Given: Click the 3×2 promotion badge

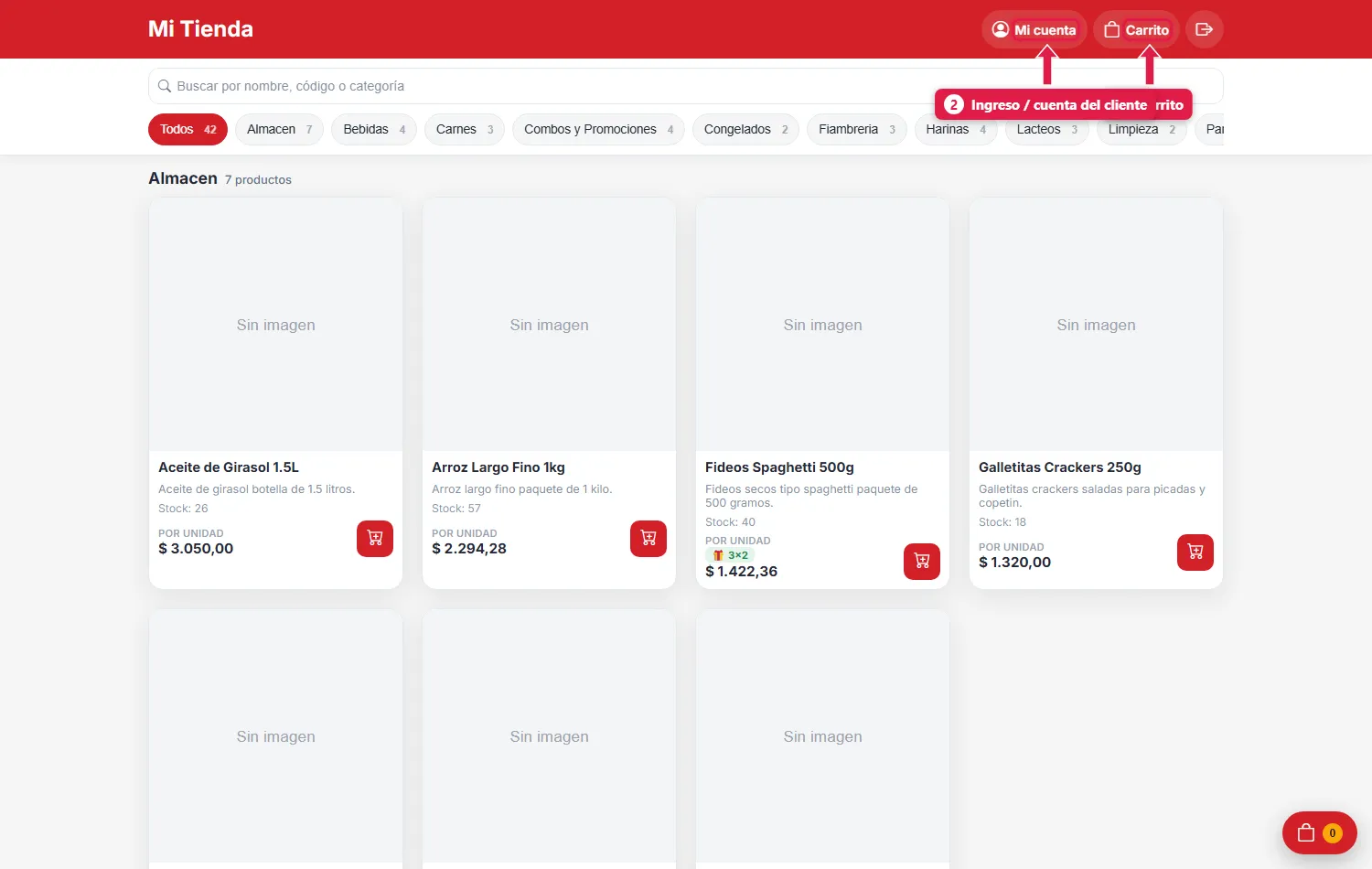Looking at the screenshot, I should tap(731, 555).
